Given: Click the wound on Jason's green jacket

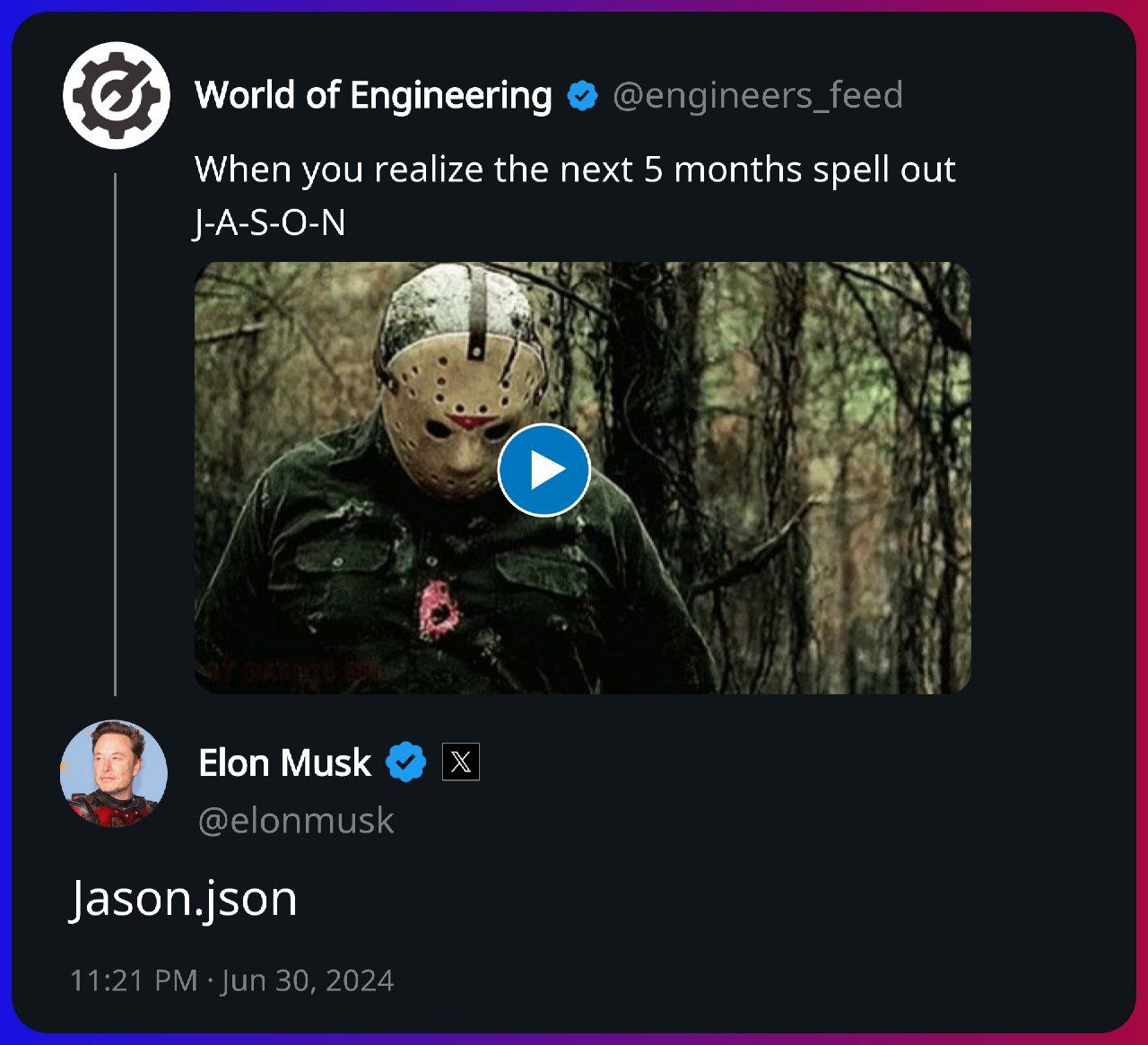Looking at the screenshot, I should [x=439, y=609].
